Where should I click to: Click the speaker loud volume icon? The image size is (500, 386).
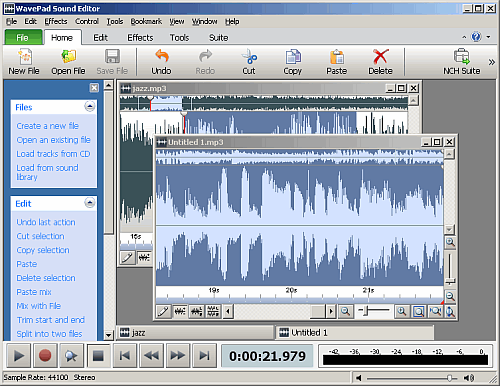coord(469,378)
